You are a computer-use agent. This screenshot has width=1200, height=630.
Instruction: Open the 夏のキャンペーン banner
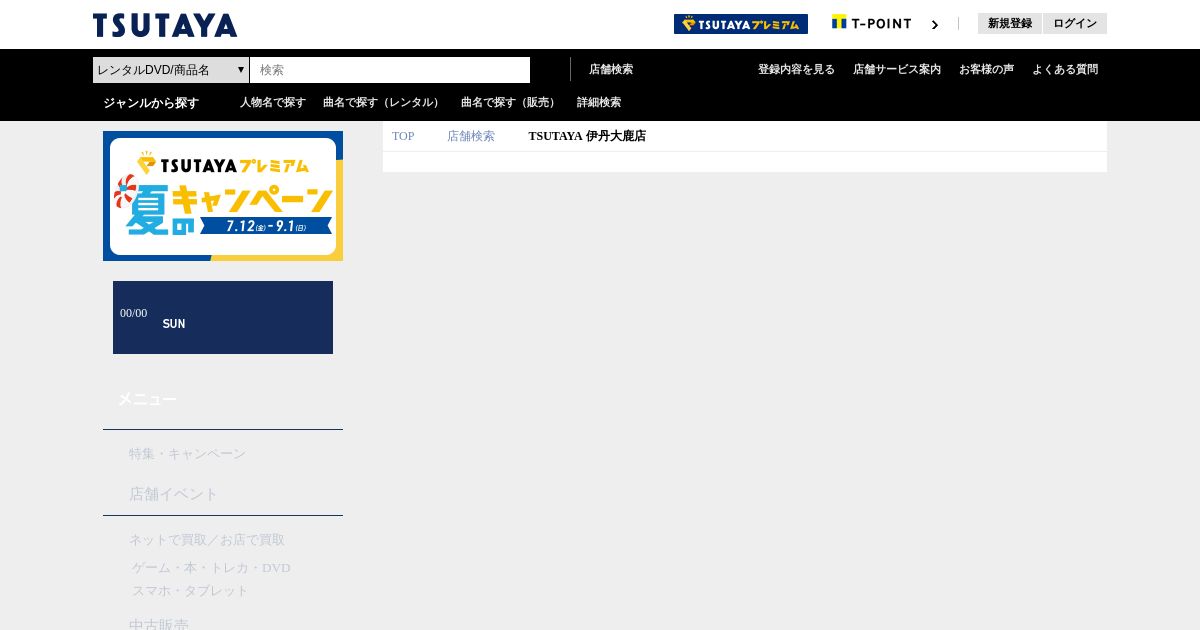pos(223,196)
